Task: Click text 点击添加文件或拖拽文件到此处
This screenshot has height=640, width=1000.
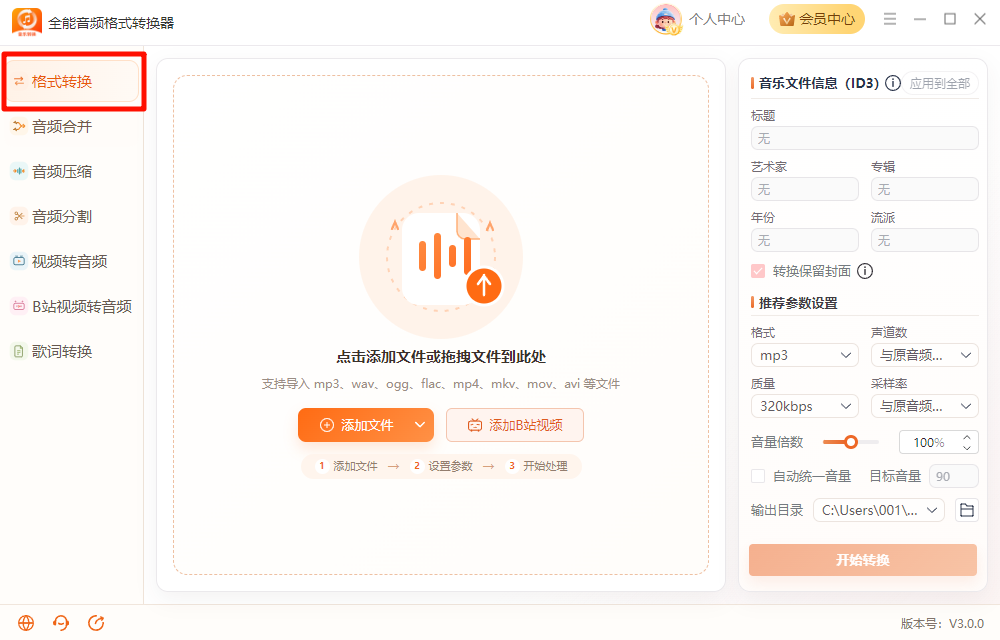Action: pos(441,357)
